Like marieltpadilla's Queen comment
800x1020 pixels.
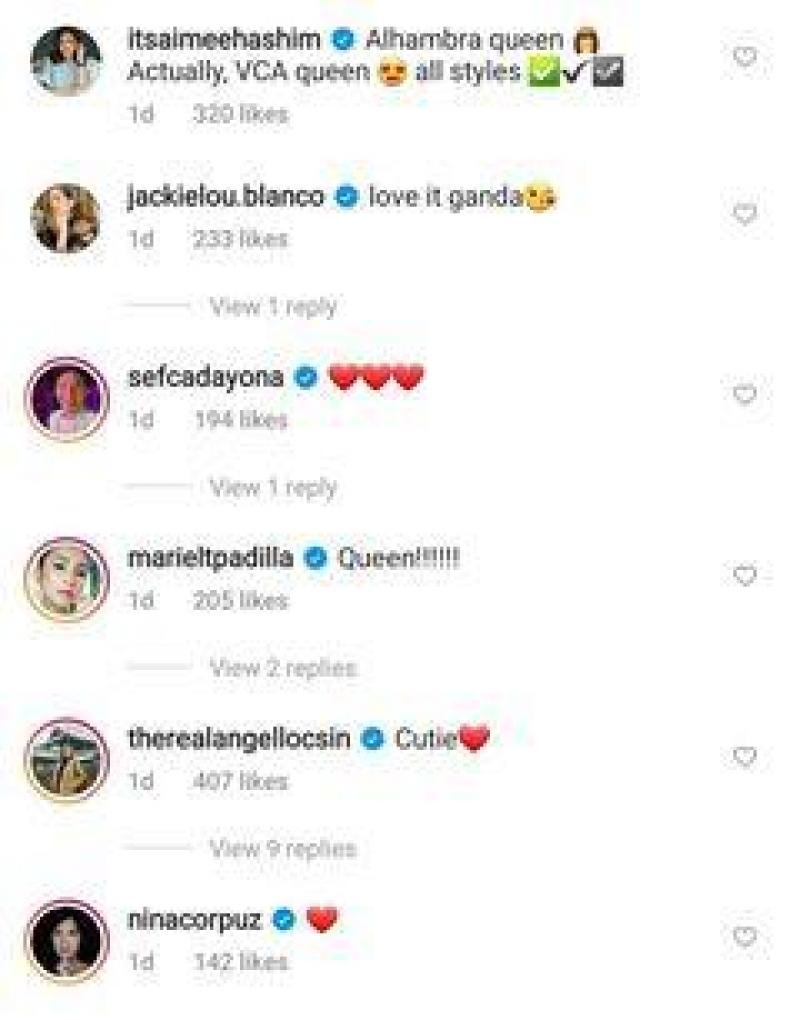click(x=745, y=575)
